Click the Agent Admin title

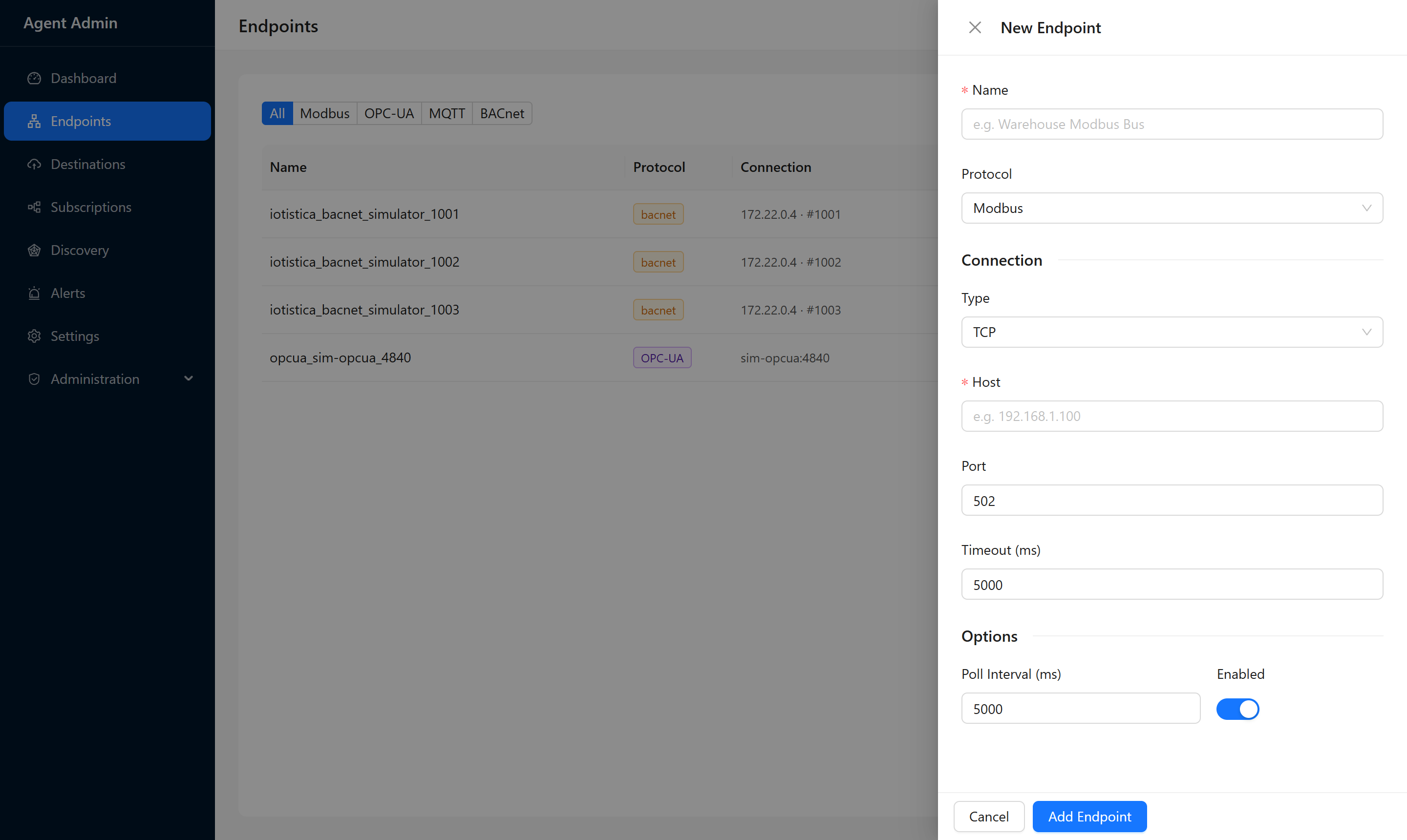click(x=70, y=22)
